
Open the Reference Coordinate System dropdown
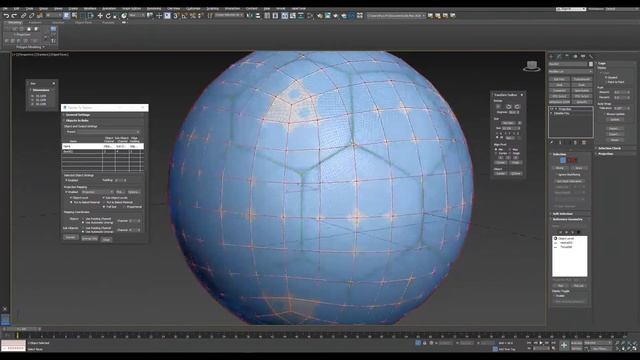tap(137, 16)
